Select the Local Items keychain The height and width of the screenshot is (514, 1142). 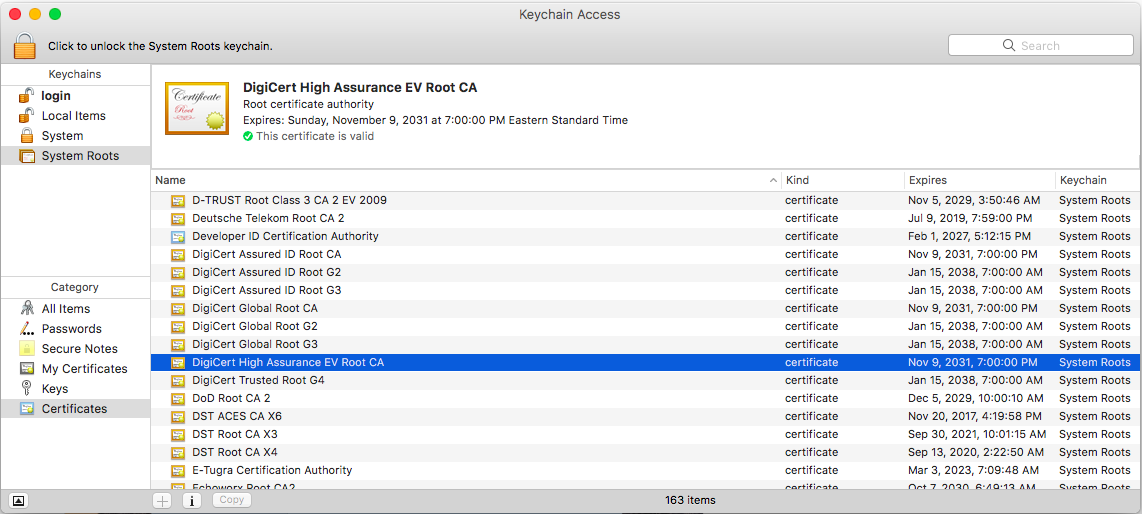[x=74, y=116]
